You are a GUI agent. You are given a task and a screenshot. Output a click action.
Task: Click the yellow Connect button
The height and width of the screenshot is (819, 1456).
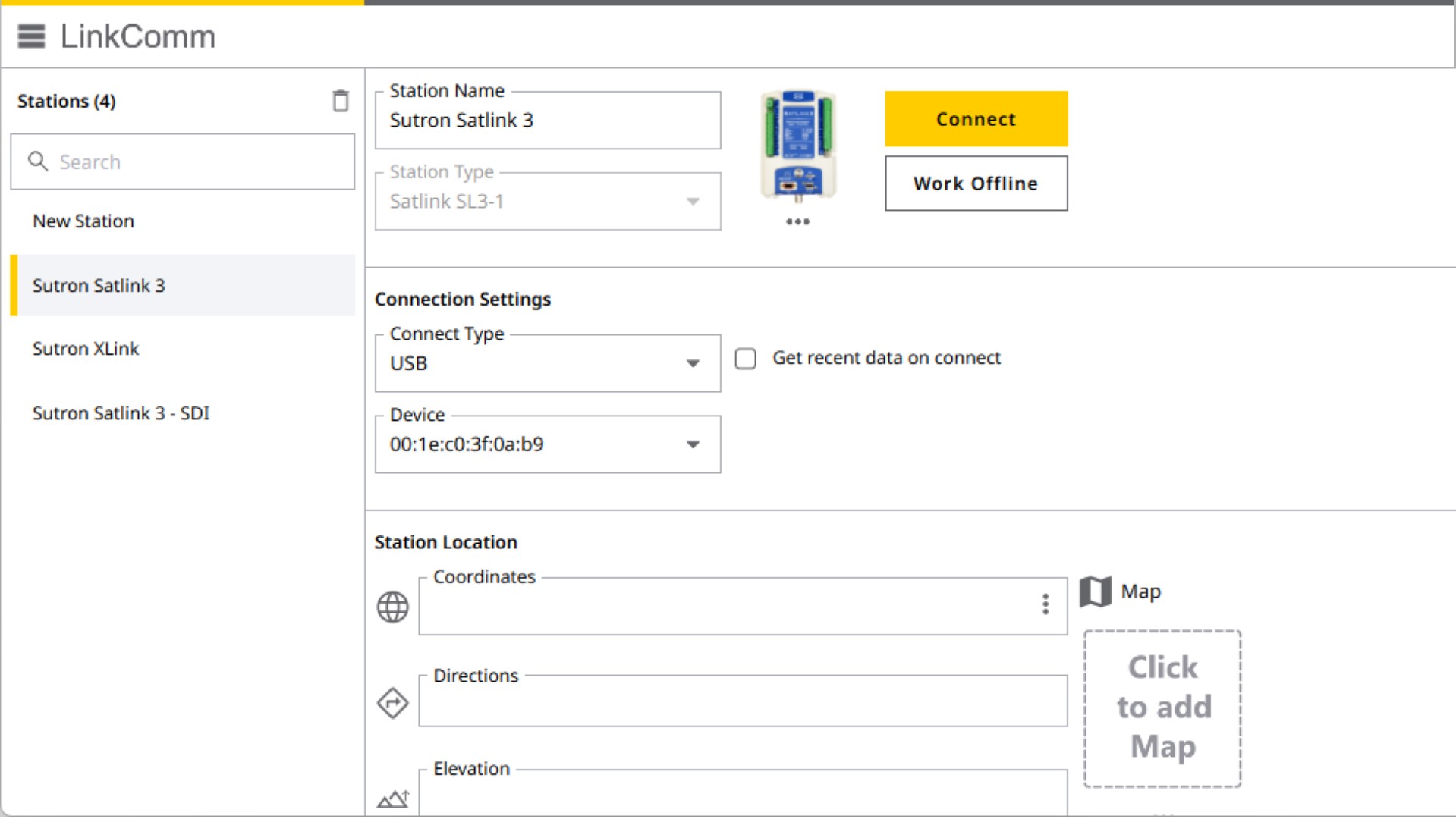[x=976, y=119]
